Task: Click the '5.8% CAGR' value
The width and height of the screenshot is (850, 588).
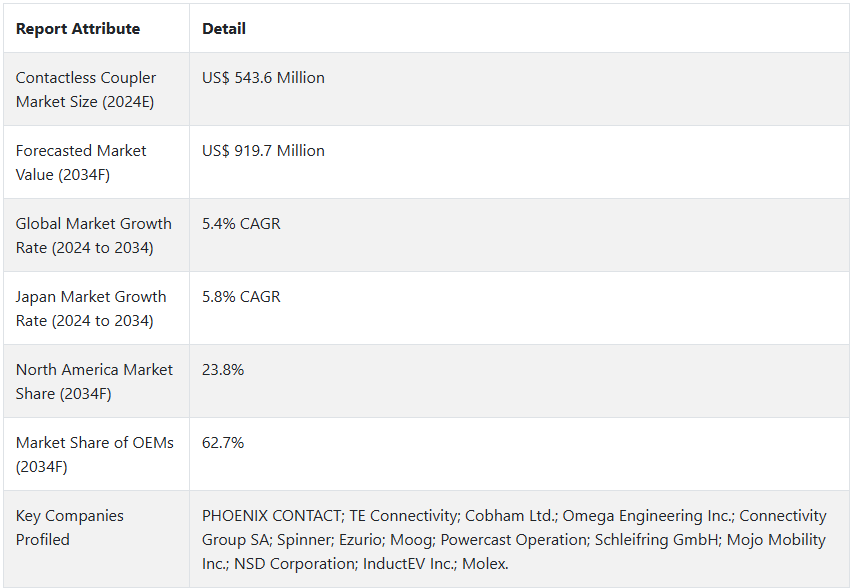Action: [241, 297]
